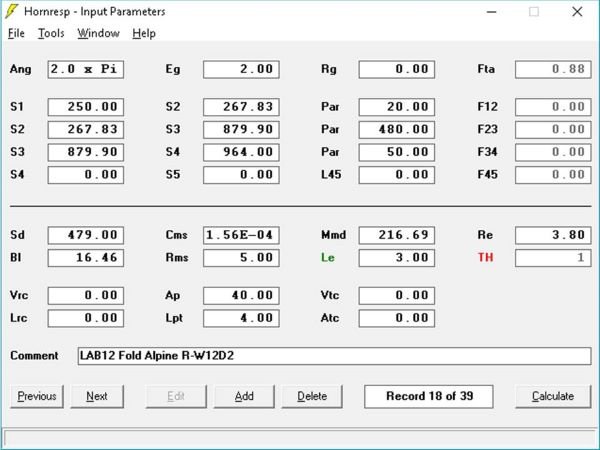
Task: Click the red TH label
Action: 486,257
